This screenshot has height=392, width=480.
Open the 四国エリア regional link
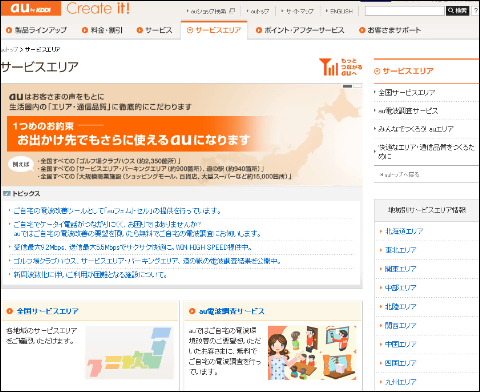[400, 363]
